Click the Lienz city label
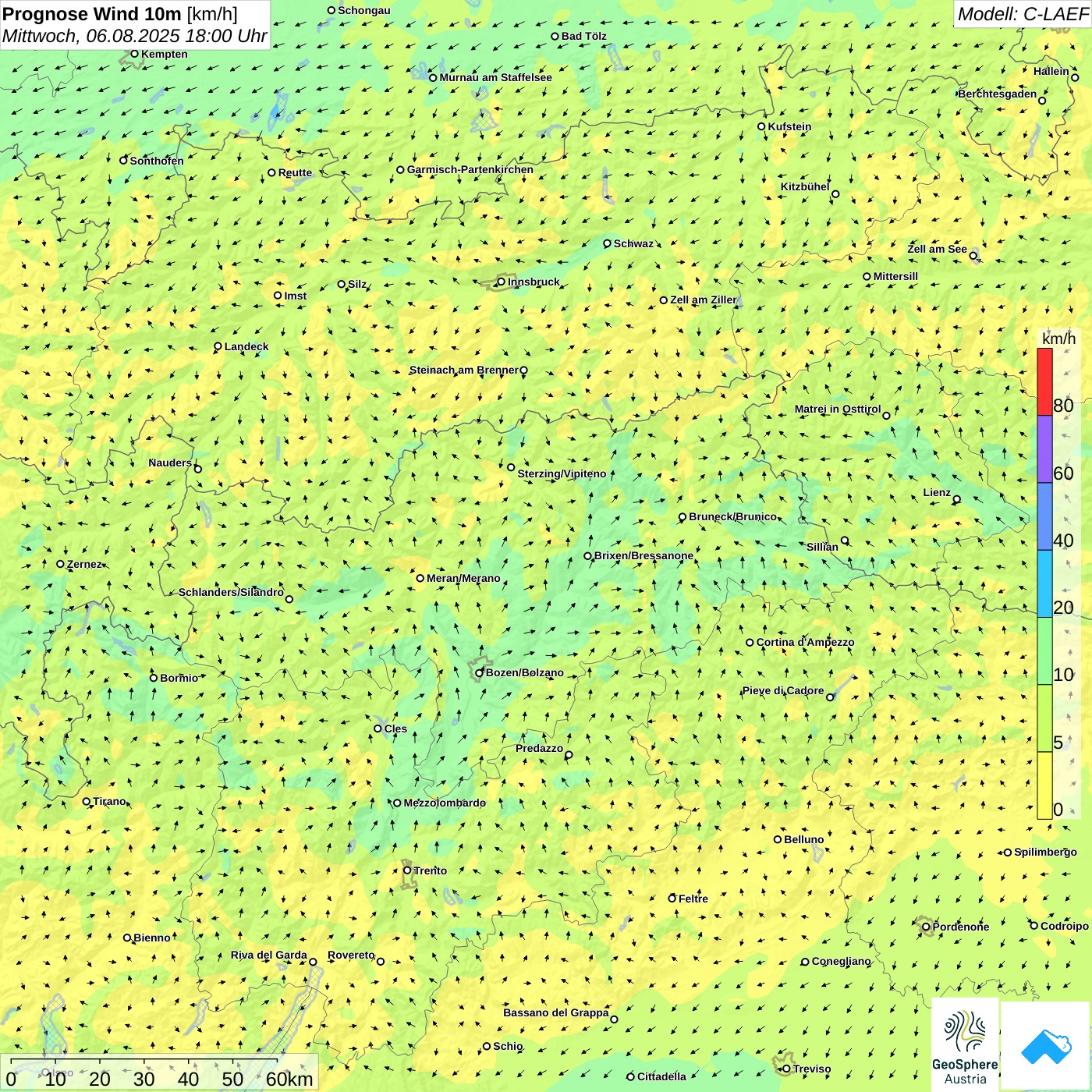Screen dimensions: 1092x1092 (937, 492)
